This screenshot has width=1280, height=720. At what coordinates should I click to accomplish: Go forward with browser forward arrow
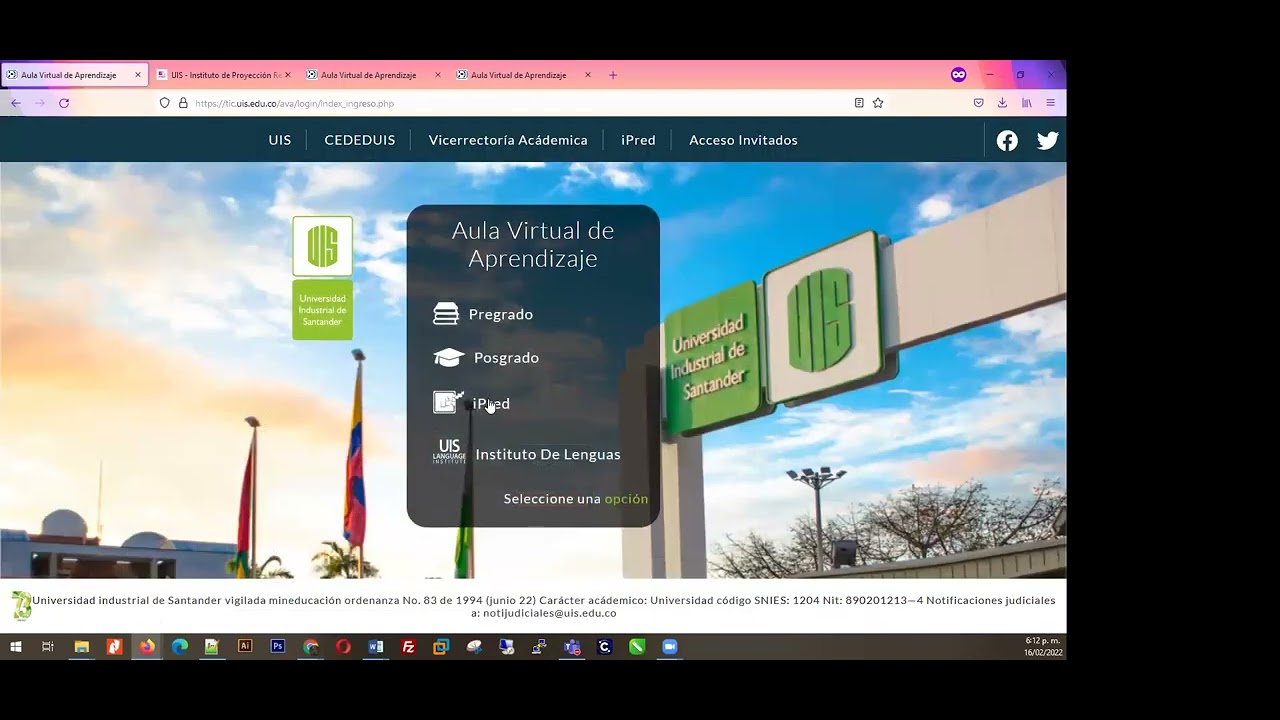pyautogui.click(x=40, y=103)
